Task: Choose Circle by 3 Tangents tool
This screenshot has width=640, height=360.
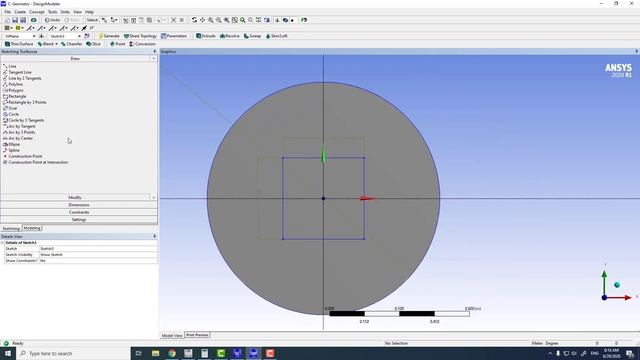Action: point(24,120)
